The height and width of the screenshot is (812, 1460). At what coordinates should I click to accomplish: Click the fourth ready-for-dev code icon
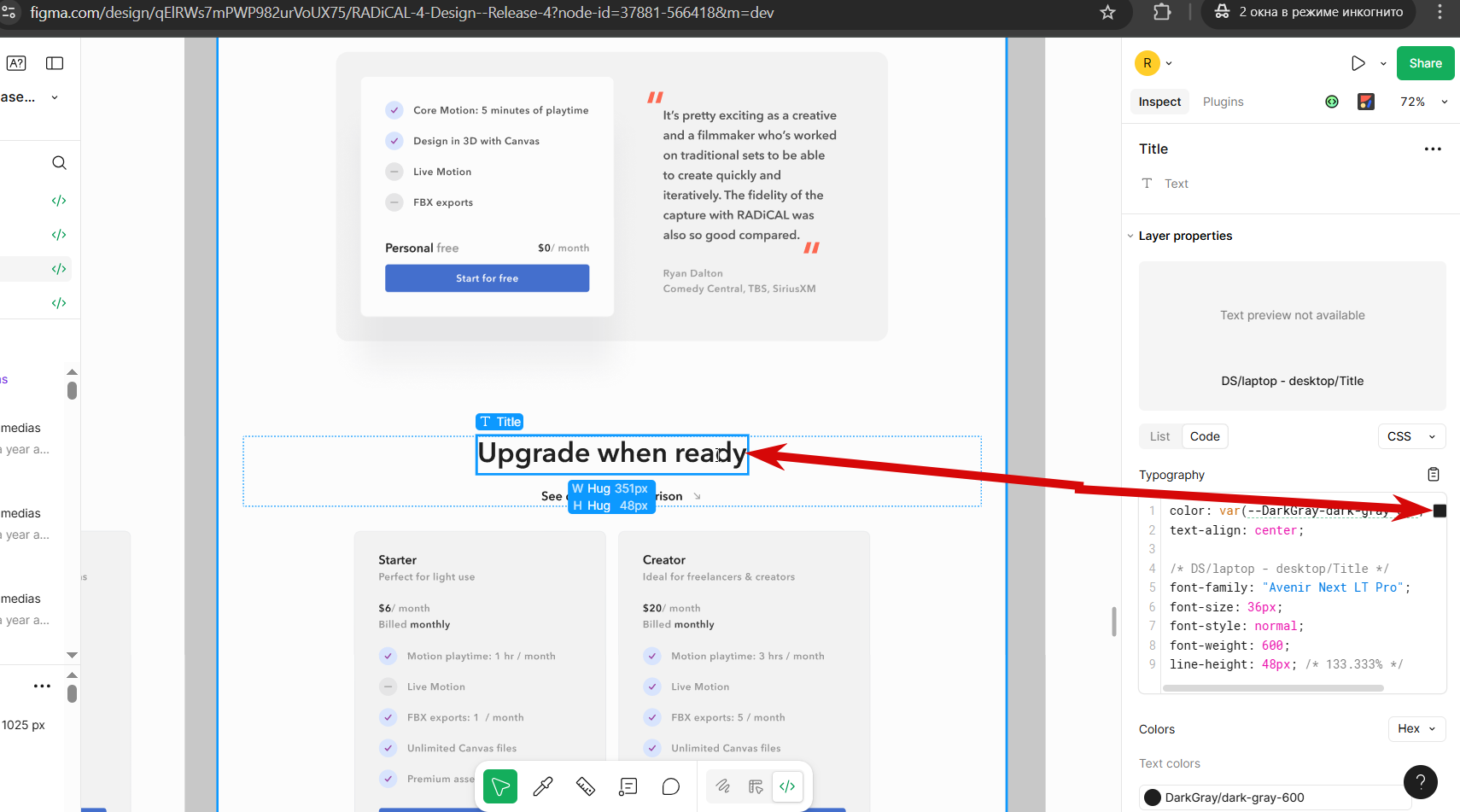59,303
